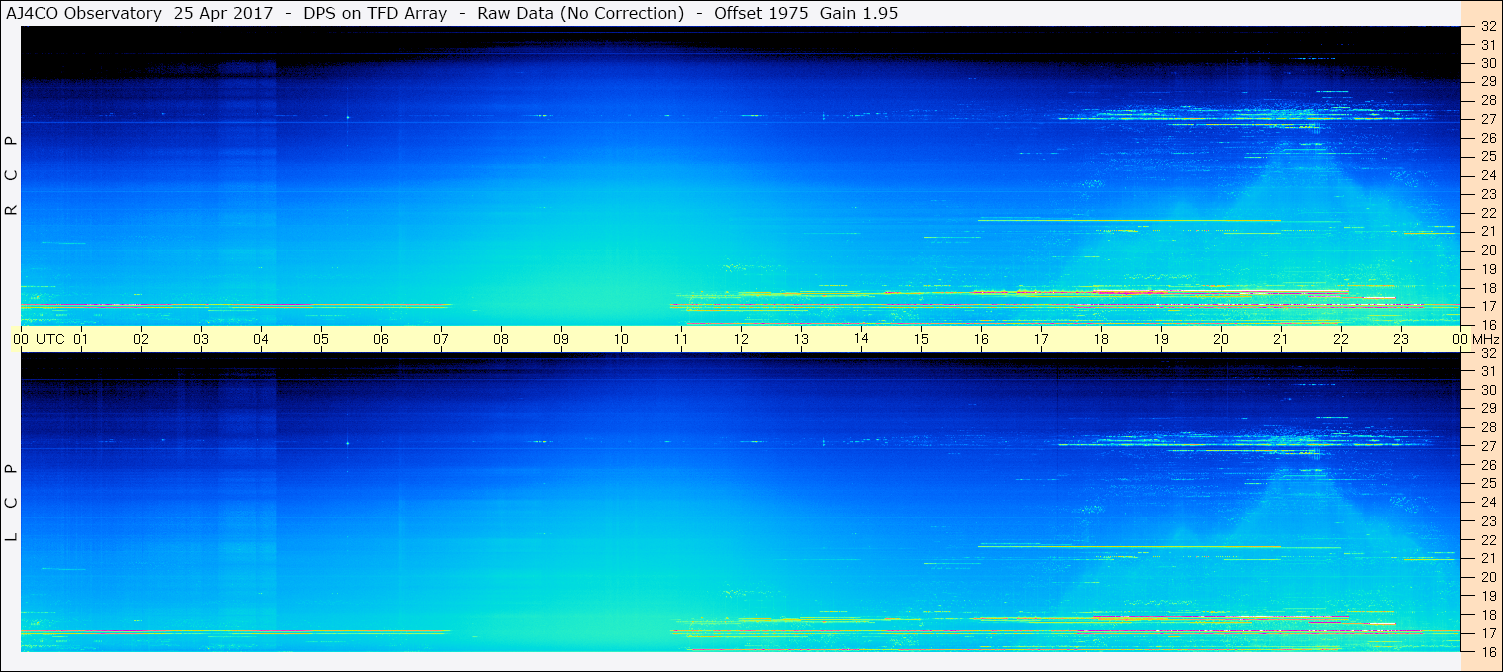Click 24 MHz tick on lower LCP scale

click(1487, 502)
